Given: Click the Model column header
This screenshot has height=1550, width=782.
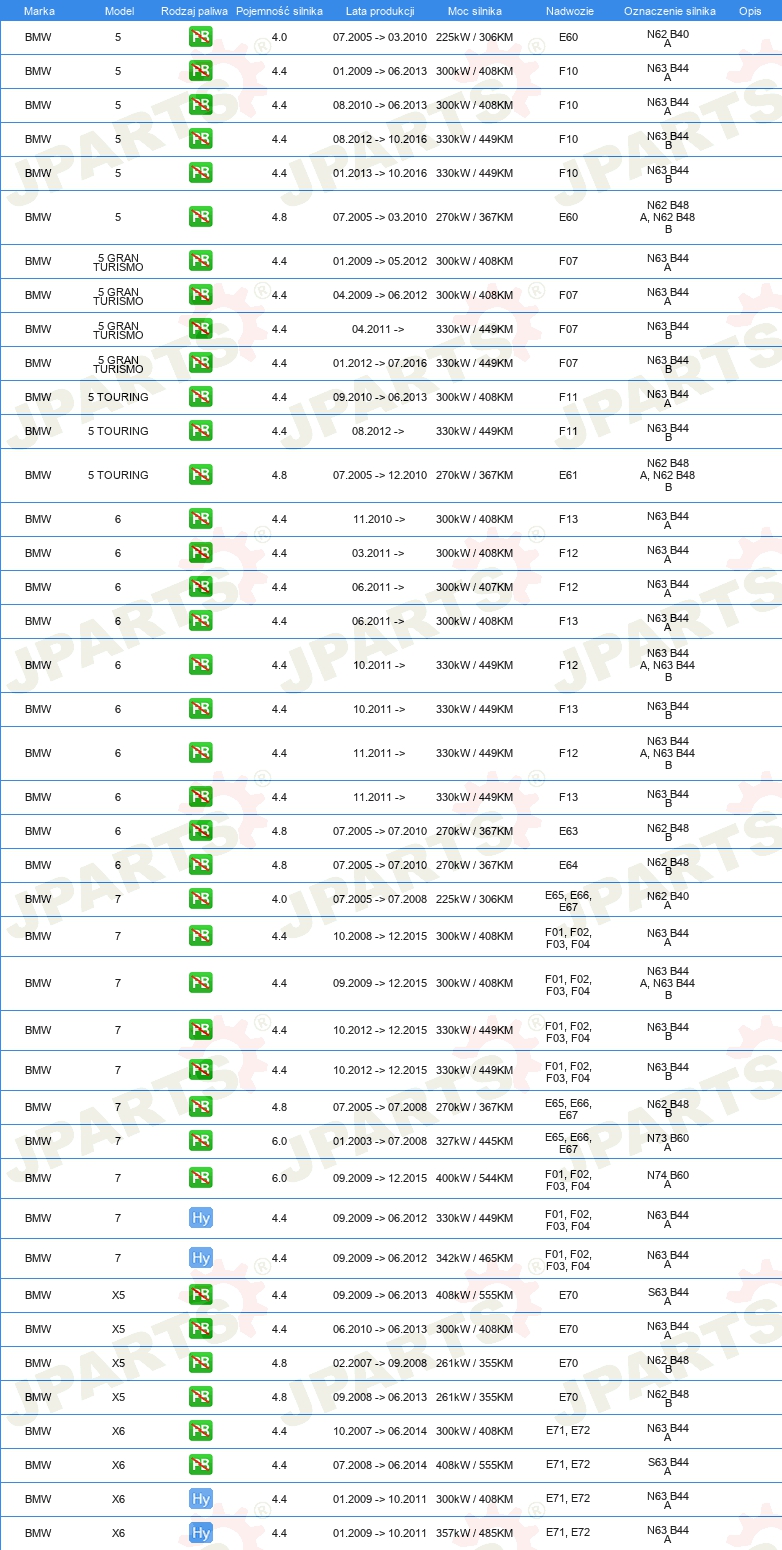Looking at the screenshot, I should point(119,10).
